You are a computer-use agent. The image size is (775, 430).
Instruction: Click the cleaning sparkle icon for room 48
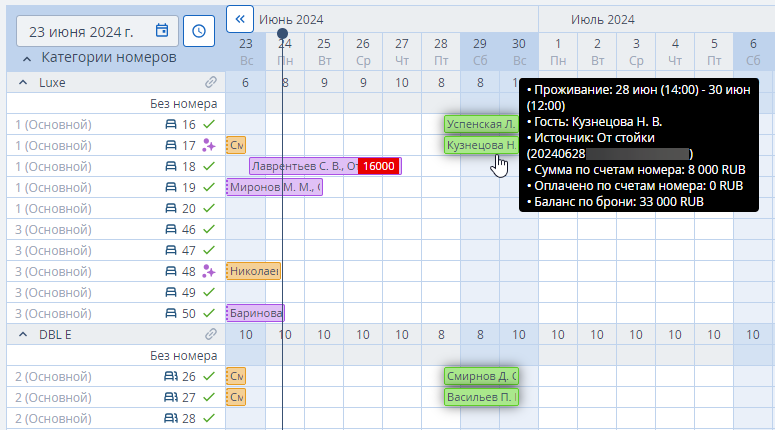(x=209, y=271)
